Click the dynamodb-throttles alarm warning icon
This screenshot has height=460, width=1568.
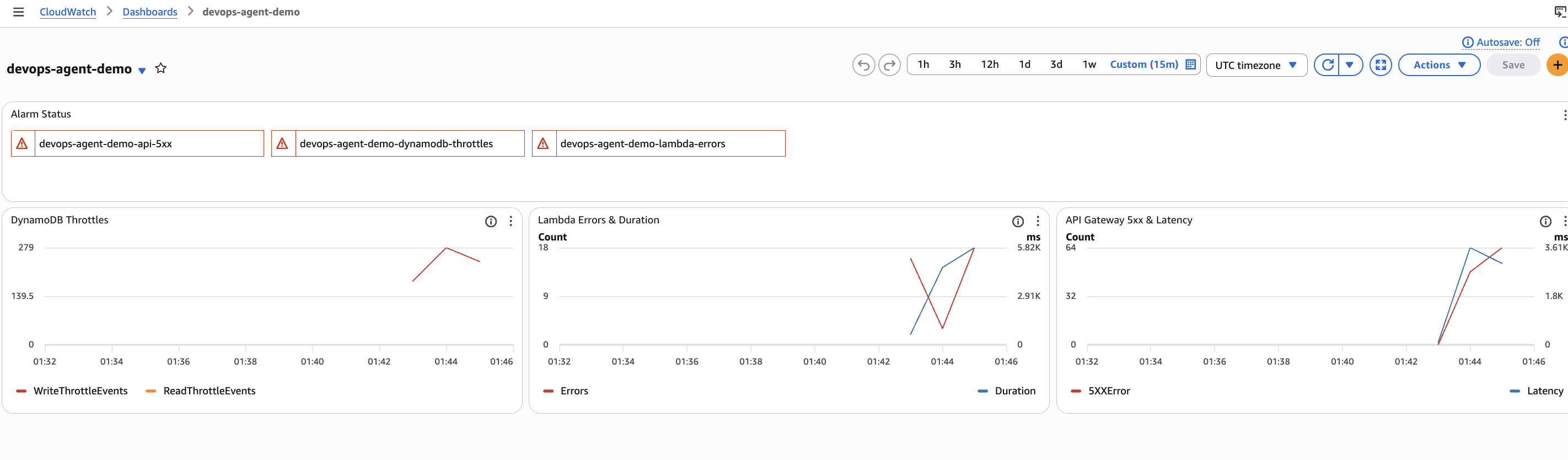click(282, 144)
